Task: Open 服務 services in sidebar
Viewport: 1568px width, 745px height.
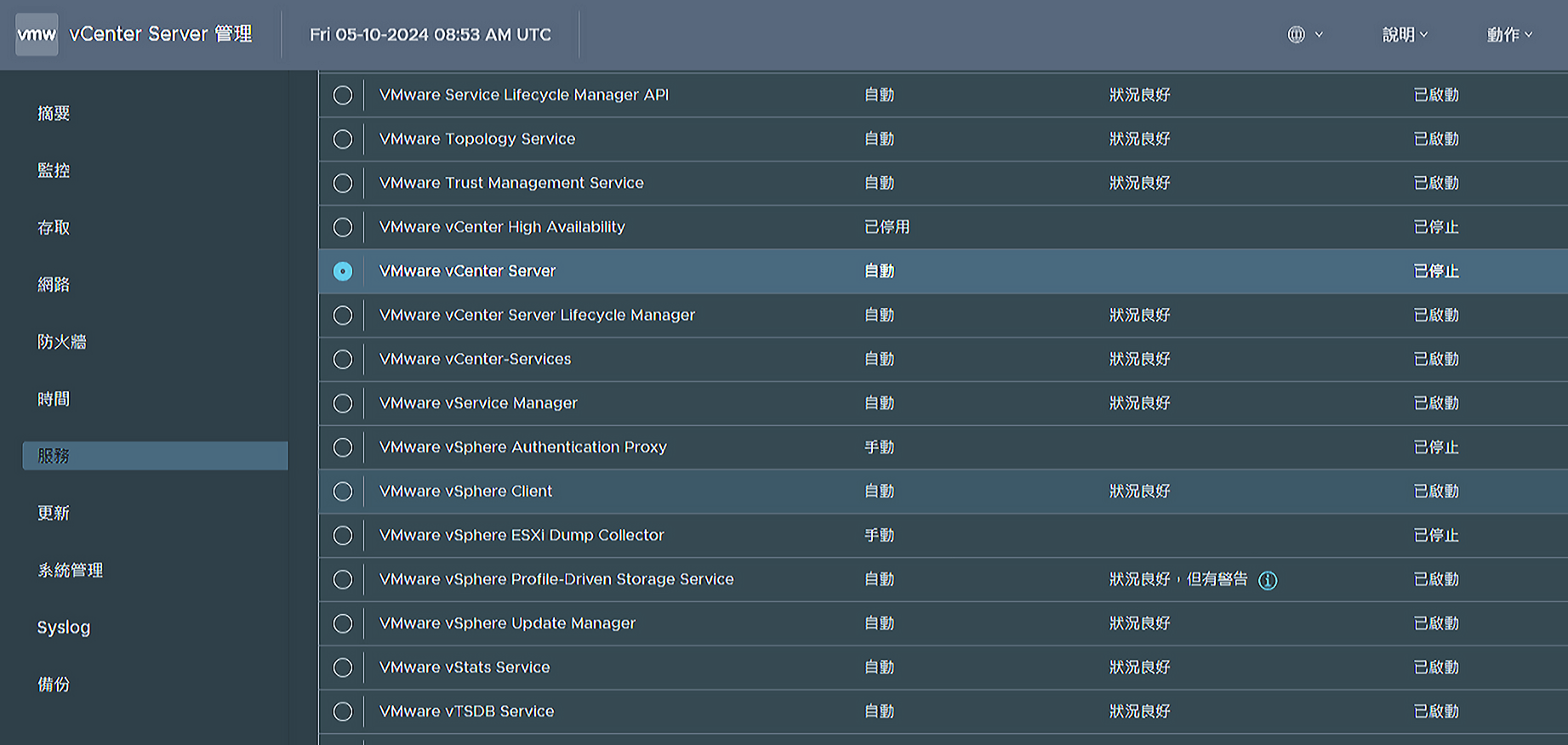Action: 155,456
